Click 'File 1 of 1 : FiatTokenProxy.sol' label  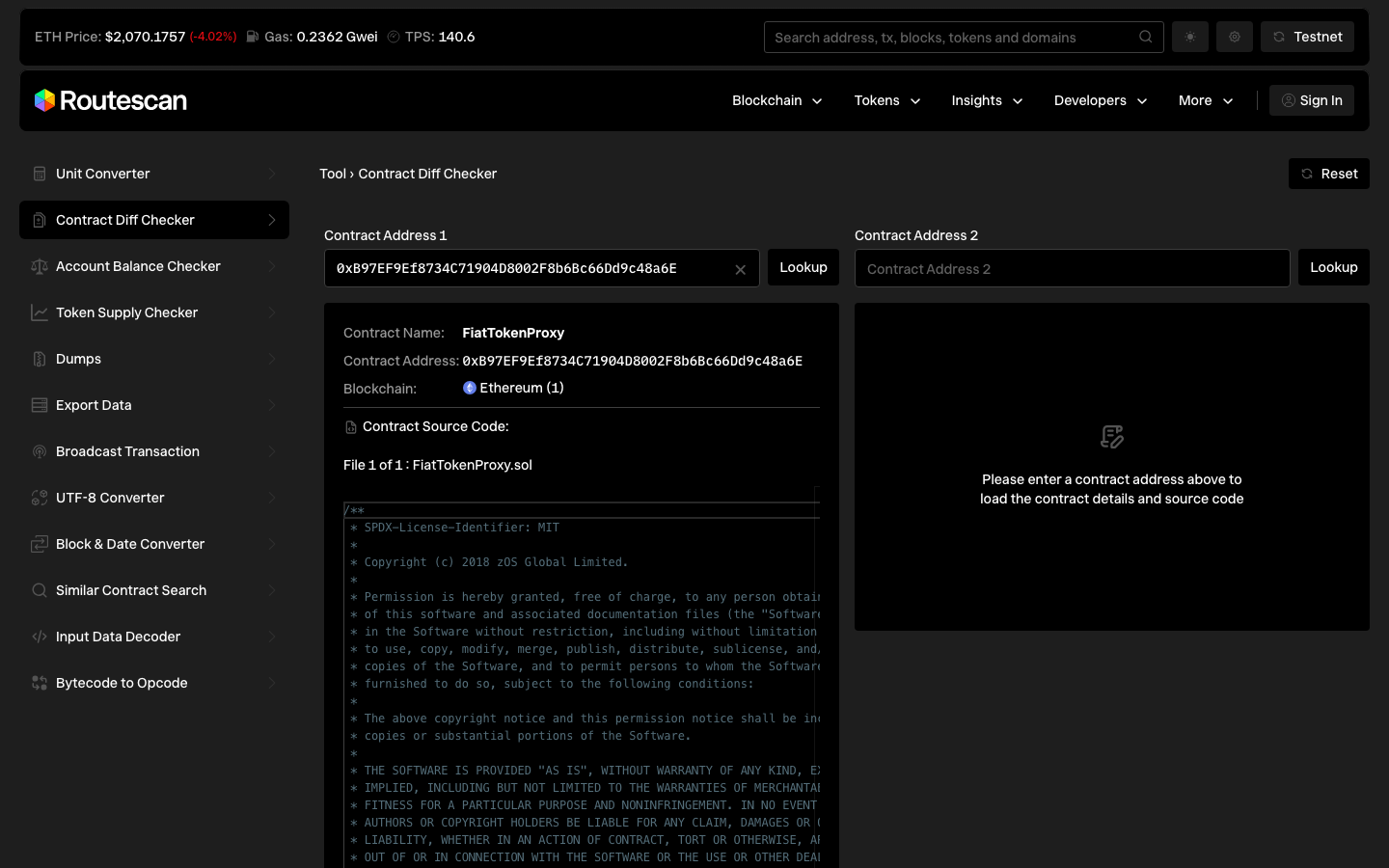point(438,465)
